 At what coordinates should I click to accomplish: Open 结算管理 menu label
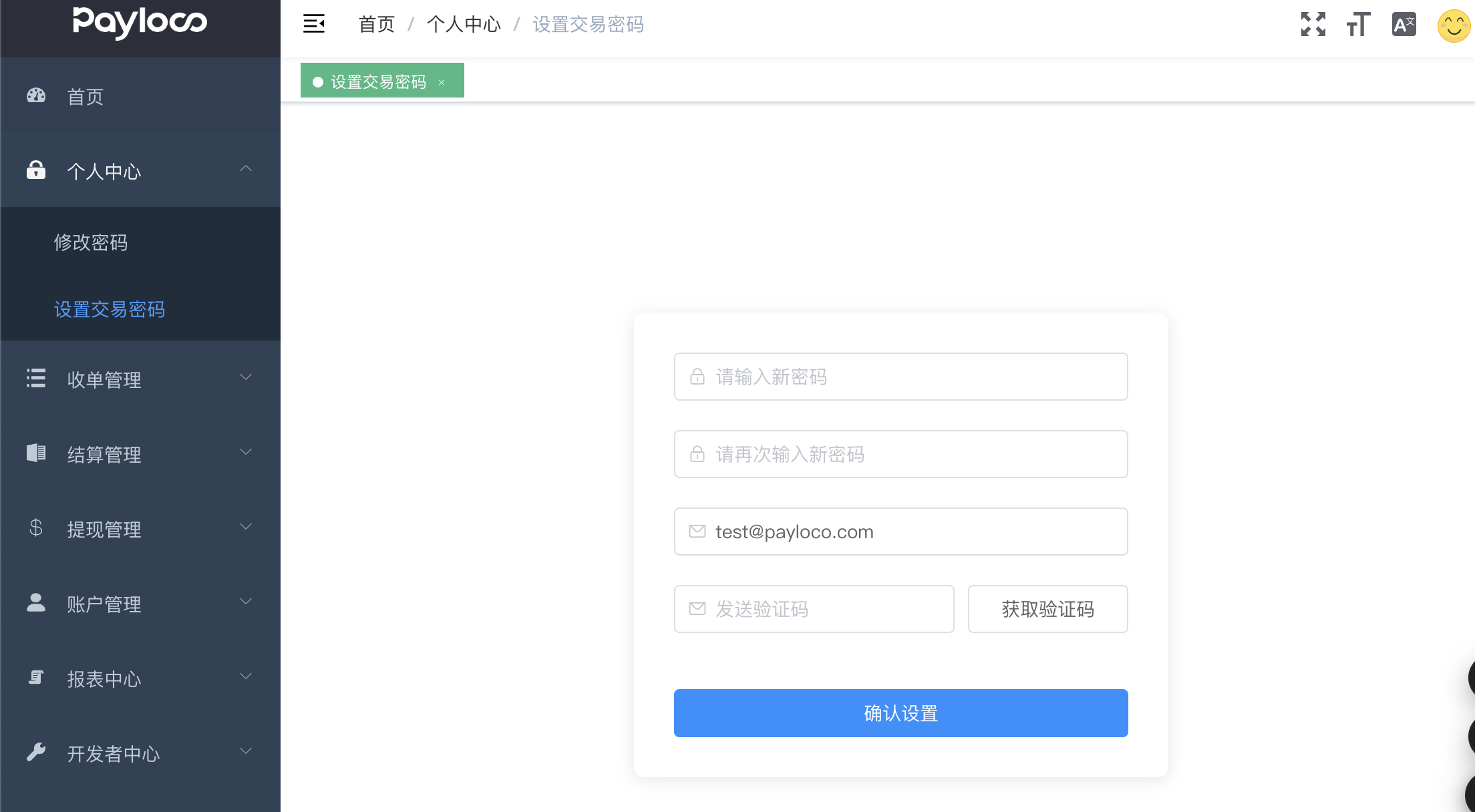coord(104,455)
